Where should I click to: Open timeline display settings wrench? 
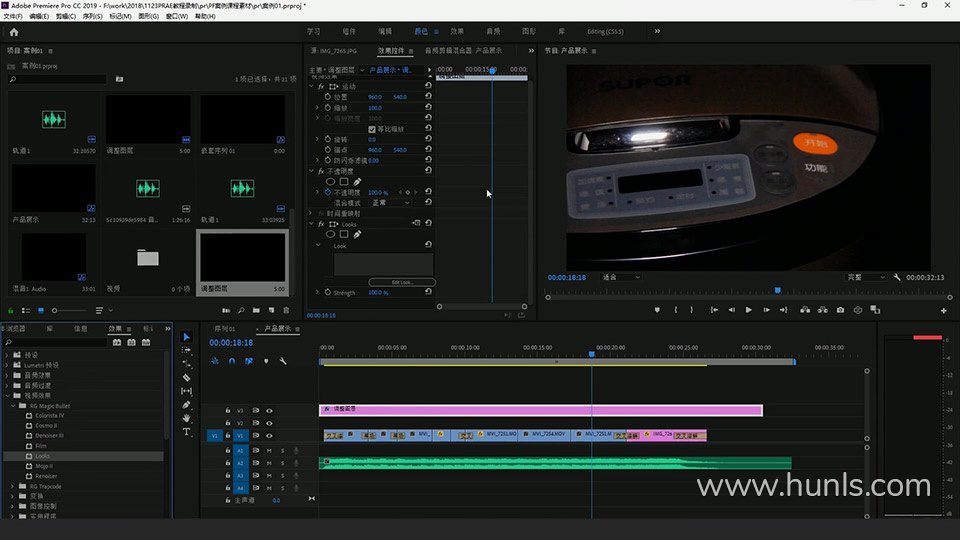click(x=283, y=361)
